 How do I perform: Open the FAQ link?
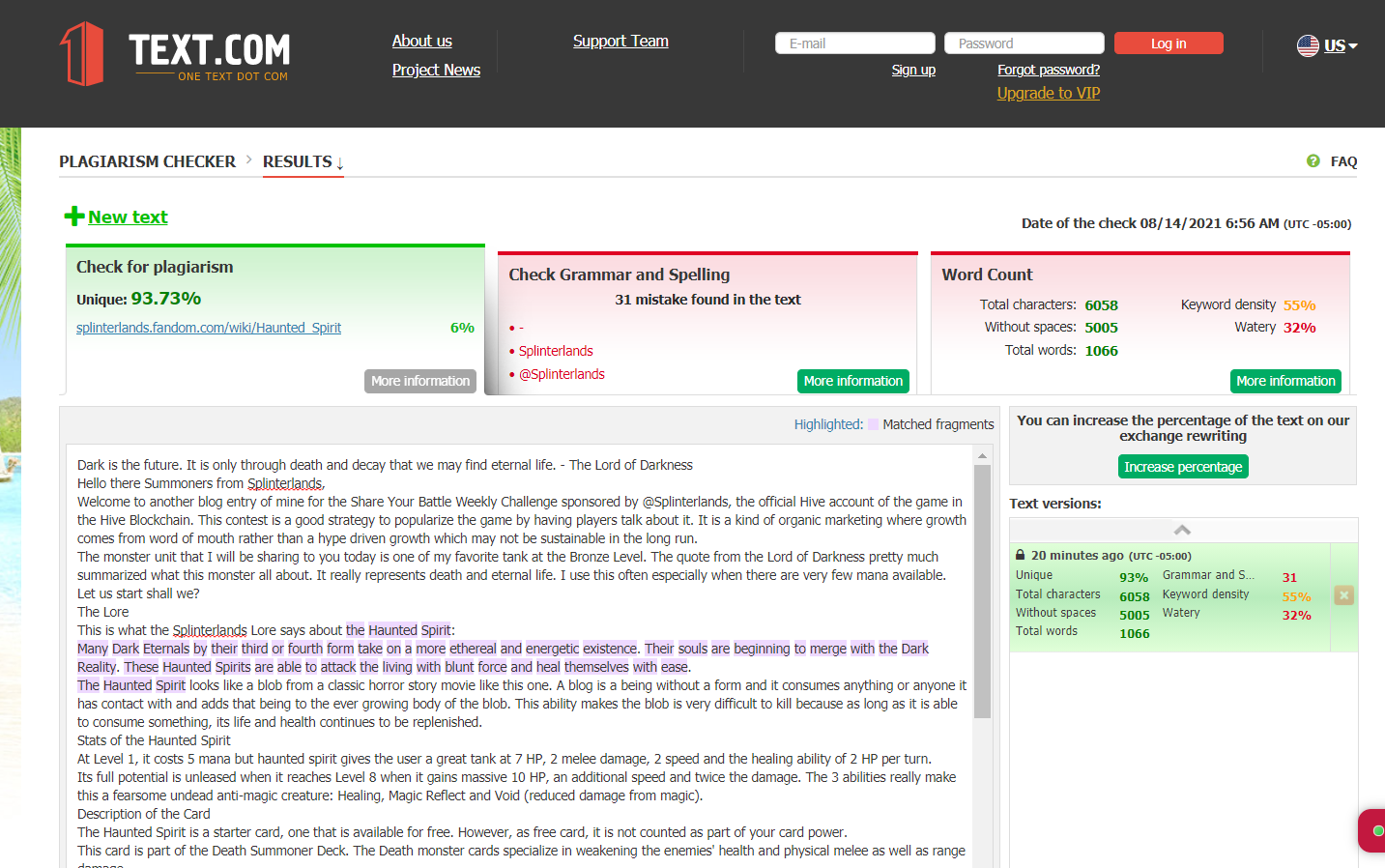tap(1343, 161)
